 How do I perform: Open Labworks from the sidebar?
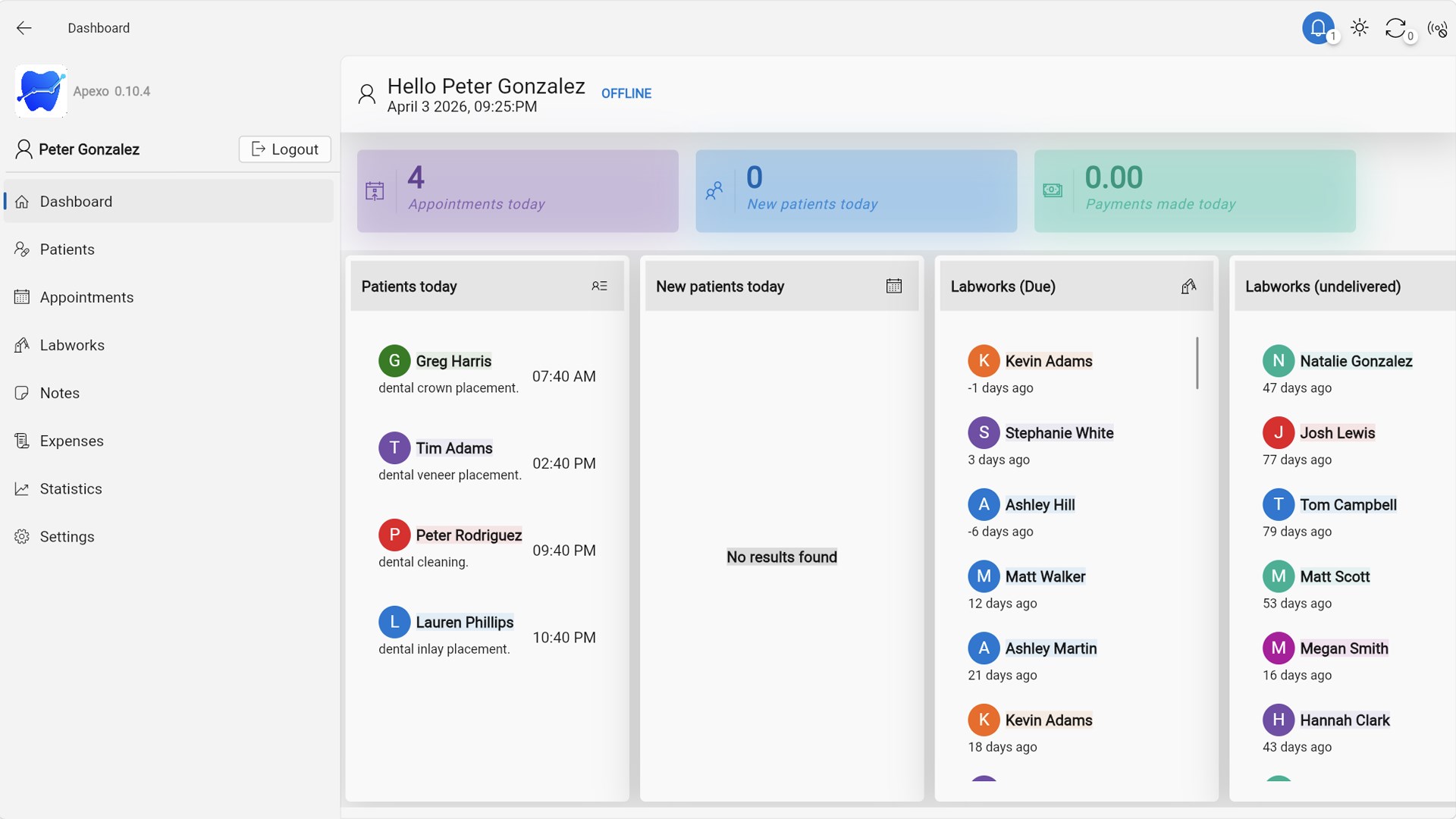point(72,345)
